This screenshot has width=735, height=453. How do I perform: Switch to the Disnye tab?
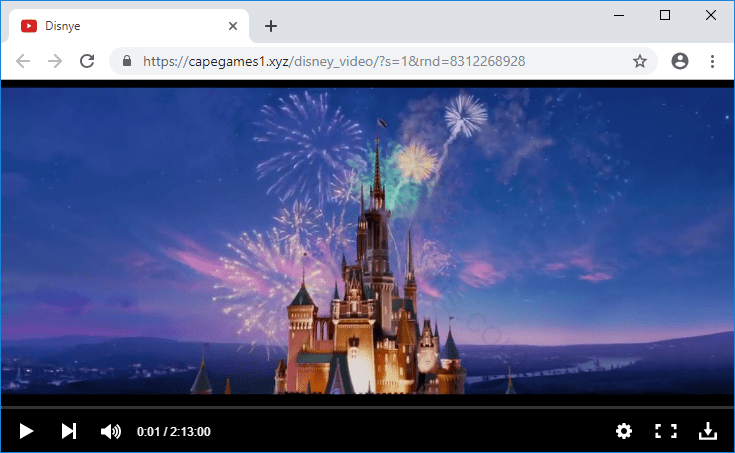tap(127, 26)
